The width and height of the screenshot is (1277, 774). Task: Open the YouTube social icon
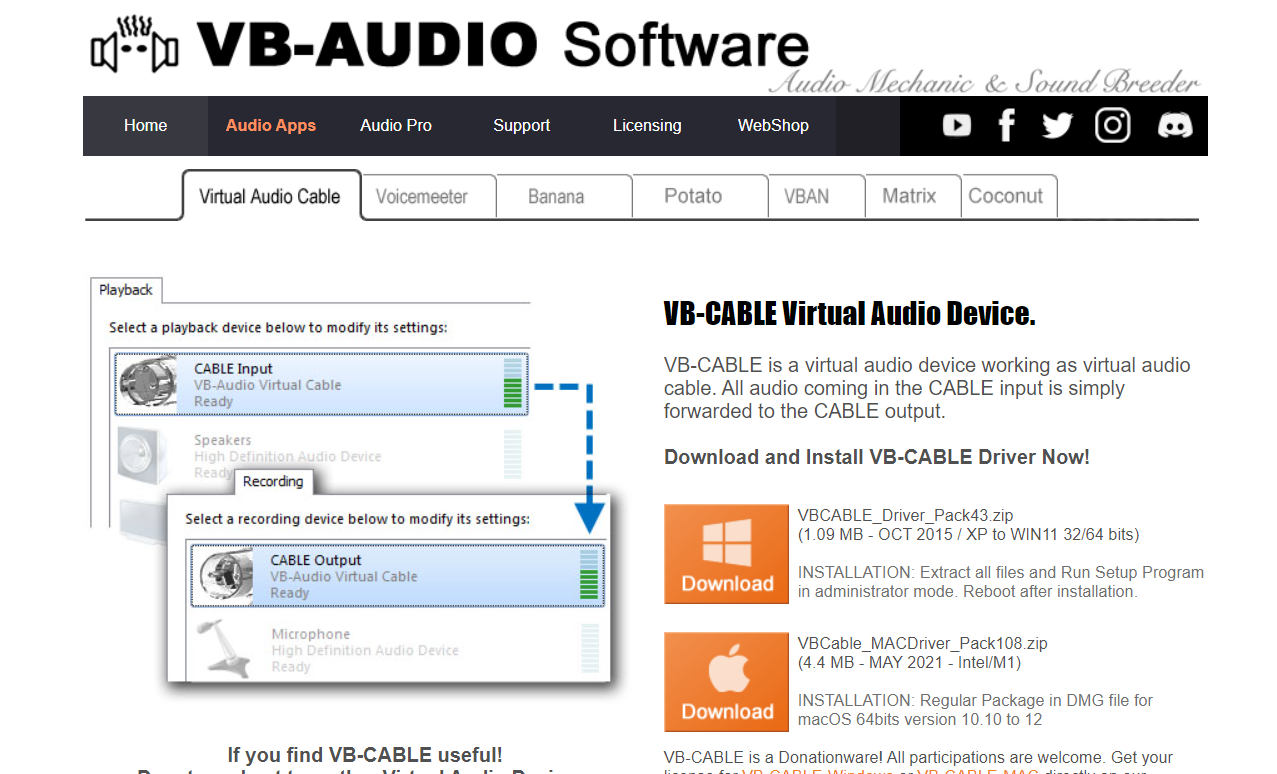957,125
